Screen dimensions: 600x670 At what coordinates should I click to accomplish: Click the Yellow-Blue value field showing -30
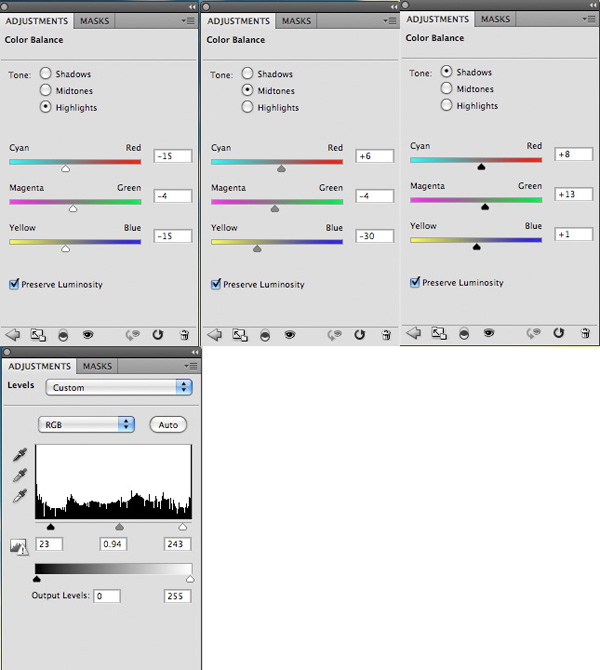[x=374, y=236]
